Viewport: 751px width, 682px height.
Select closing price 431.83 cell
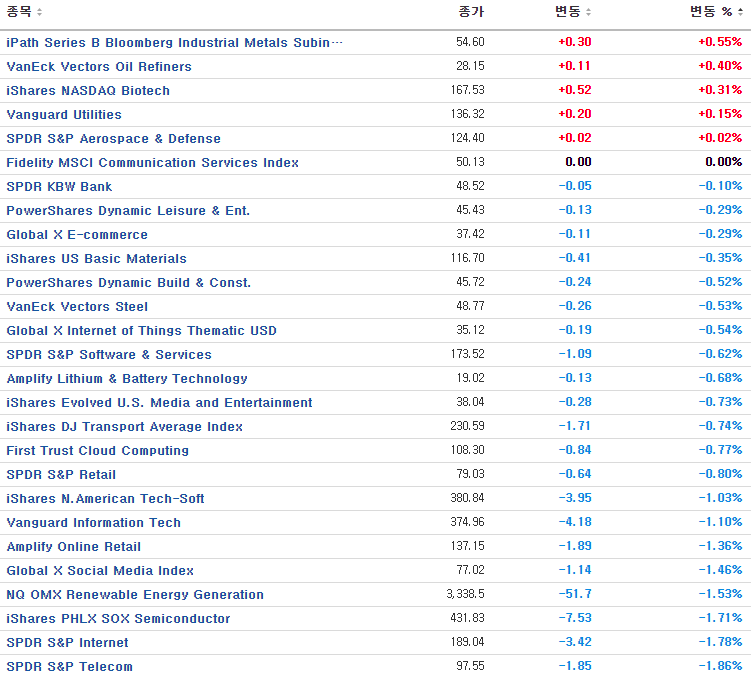[x=467, y=618]
